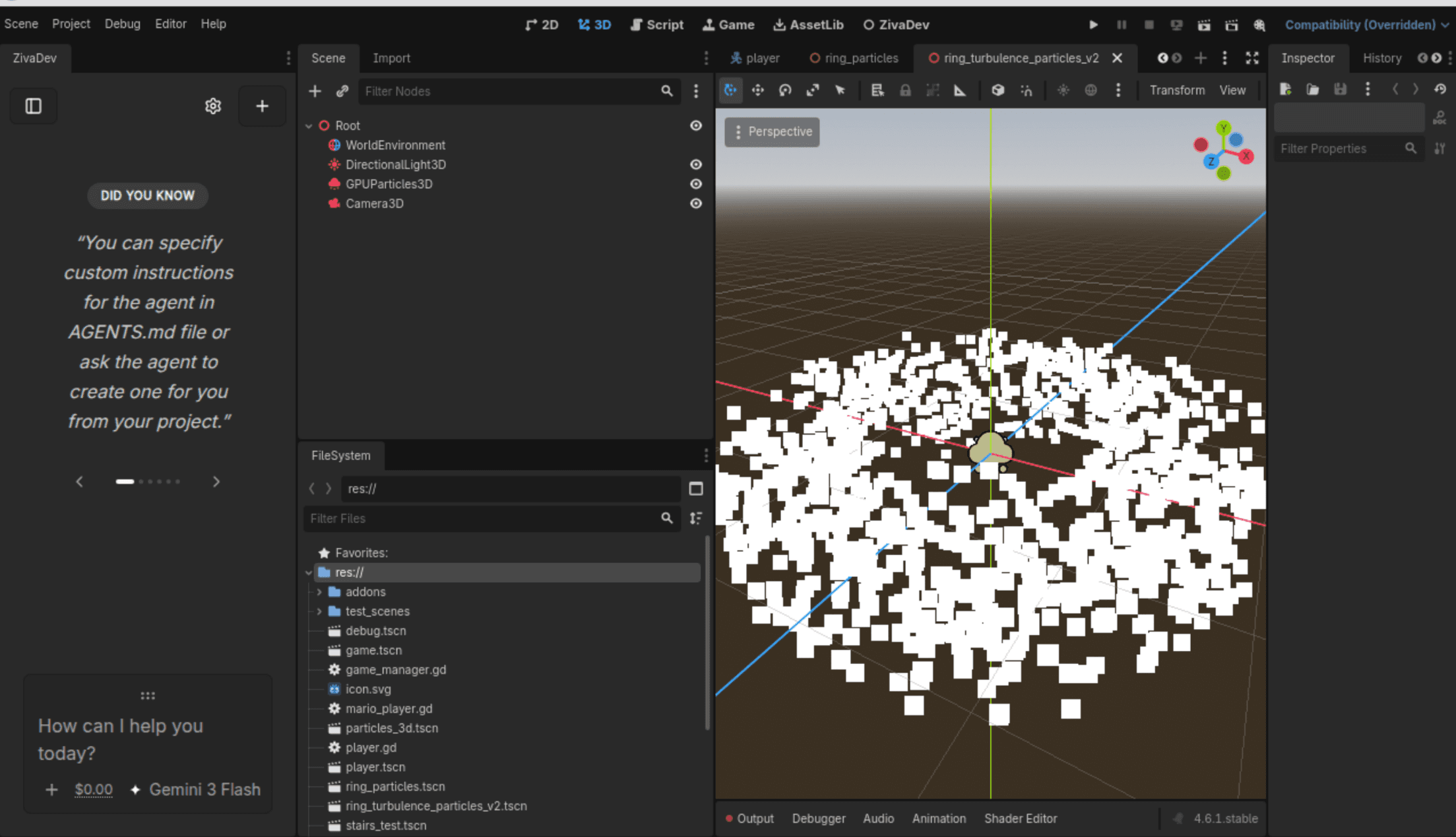Toggle Use Local Space cube icon
1456x837 pixels.
pyautogui.click(x=998, y=90)
